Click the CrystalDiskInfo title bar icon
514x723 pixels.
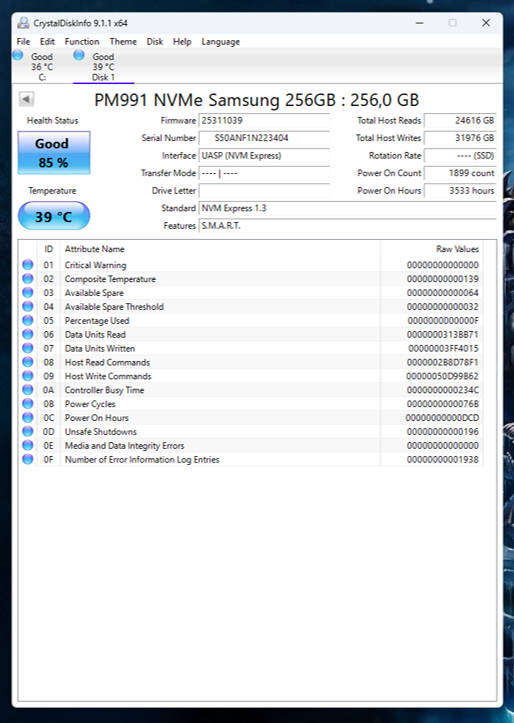[x=23, y=23]
